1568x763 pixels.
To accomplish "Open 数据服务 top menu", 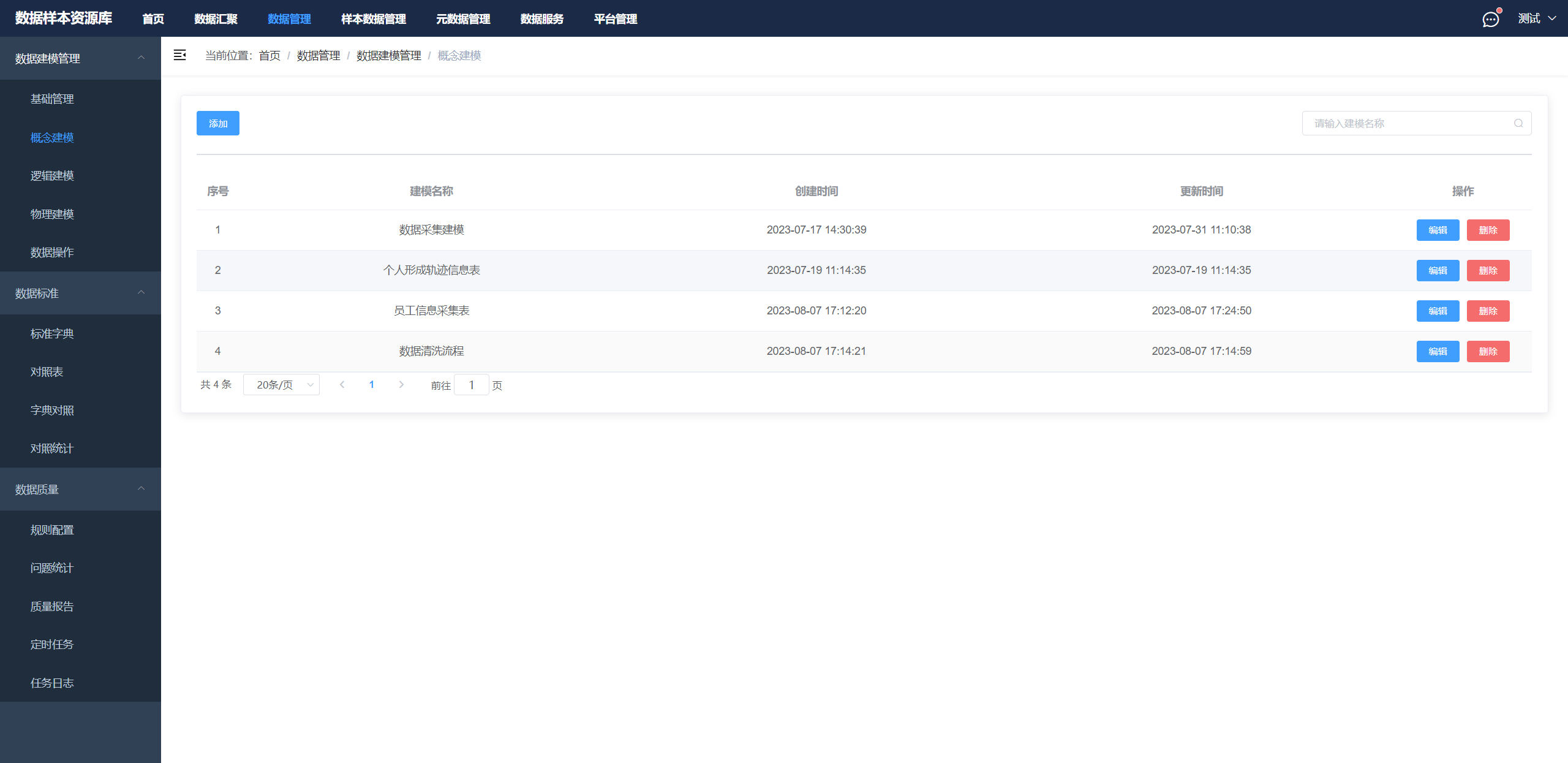I will [542, 19].
